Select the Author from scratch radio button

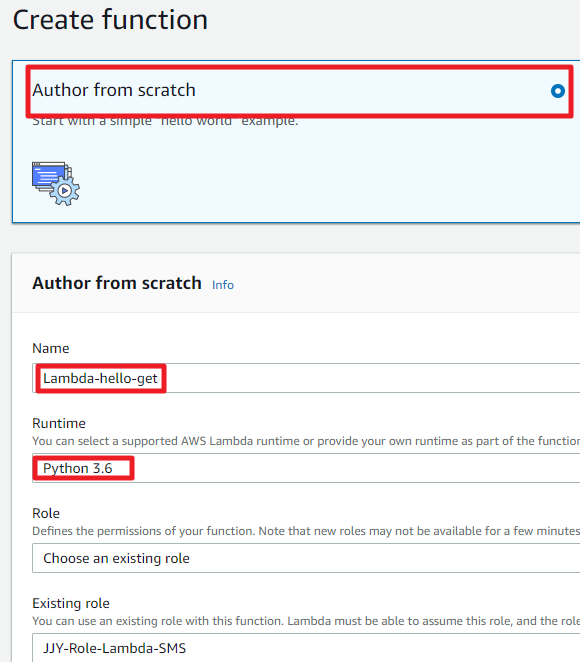click(x=558, y=91)
